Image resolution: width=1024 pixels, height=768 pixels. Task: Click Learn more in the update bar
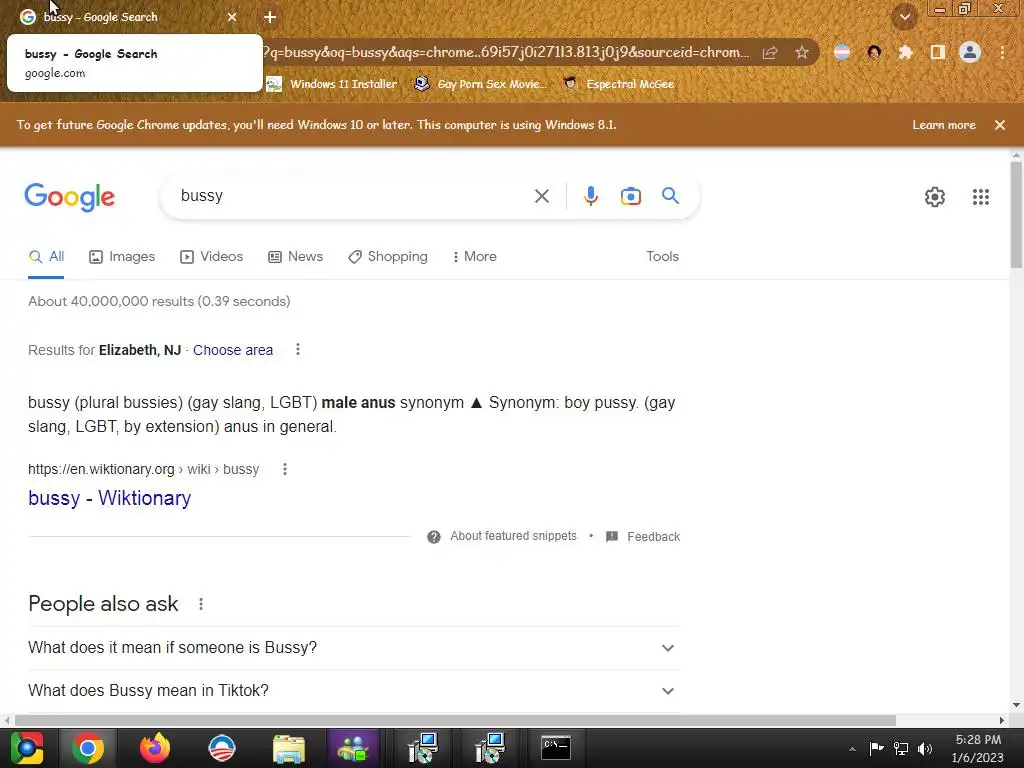(x=944, y=125)
